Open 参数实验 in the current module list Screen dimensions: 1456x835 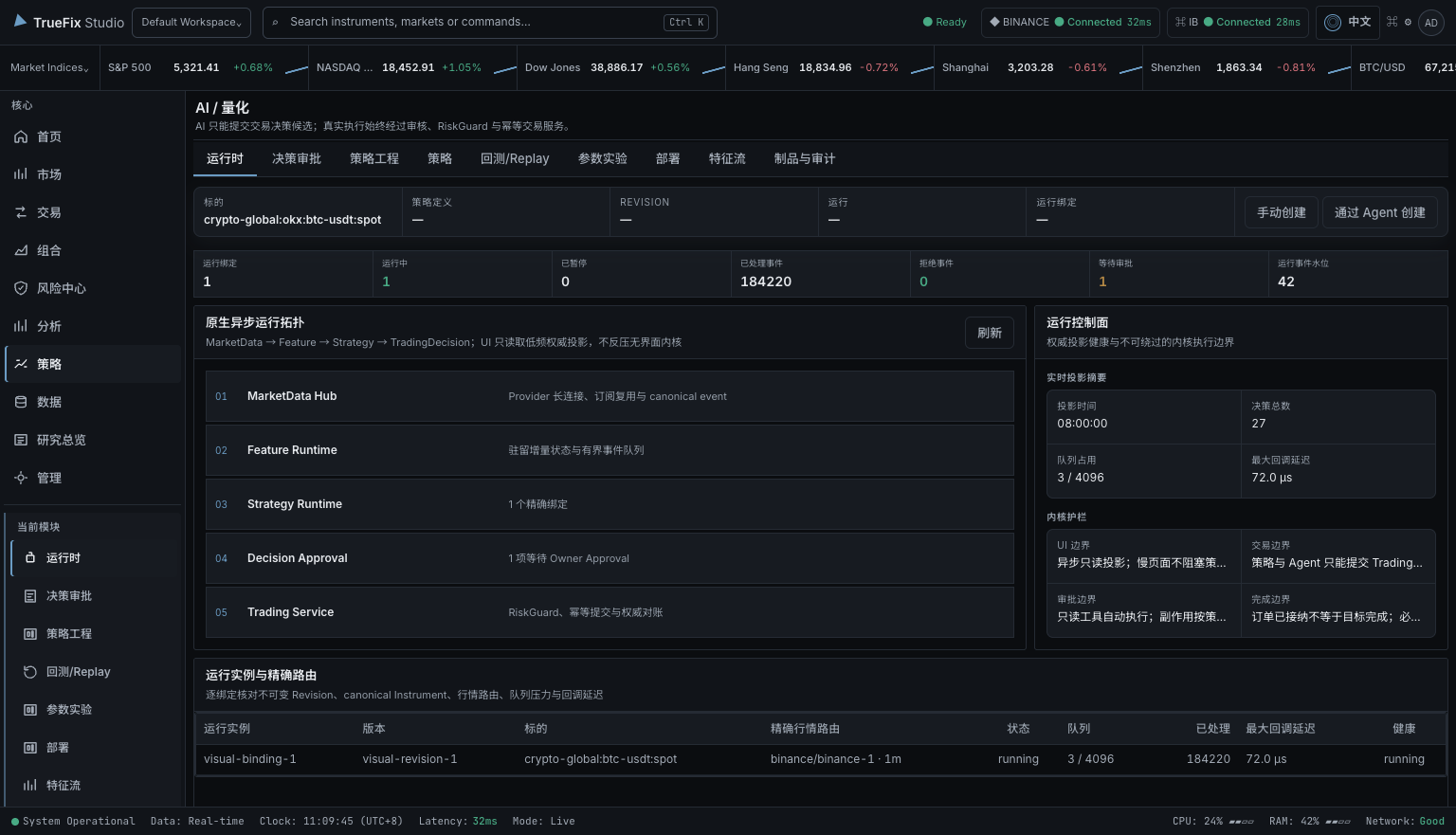(x=96, y=710)
